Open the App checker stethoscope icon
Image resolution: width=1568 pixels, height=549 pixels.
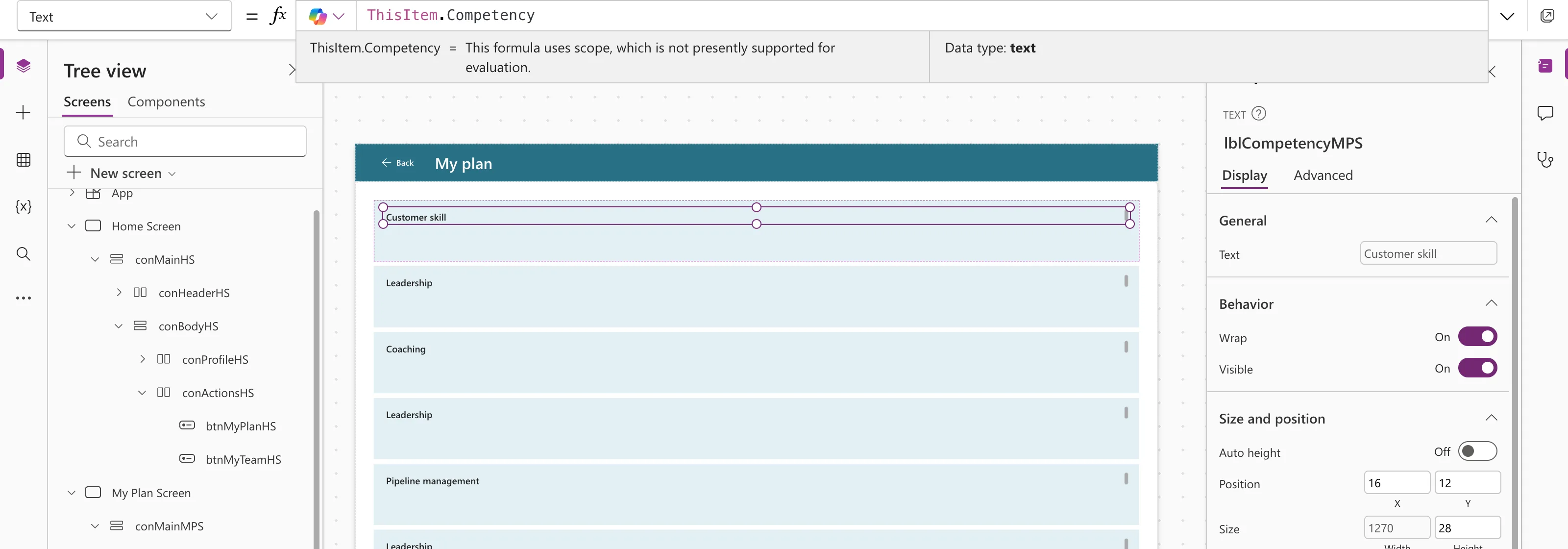(x=1545, y=160)
